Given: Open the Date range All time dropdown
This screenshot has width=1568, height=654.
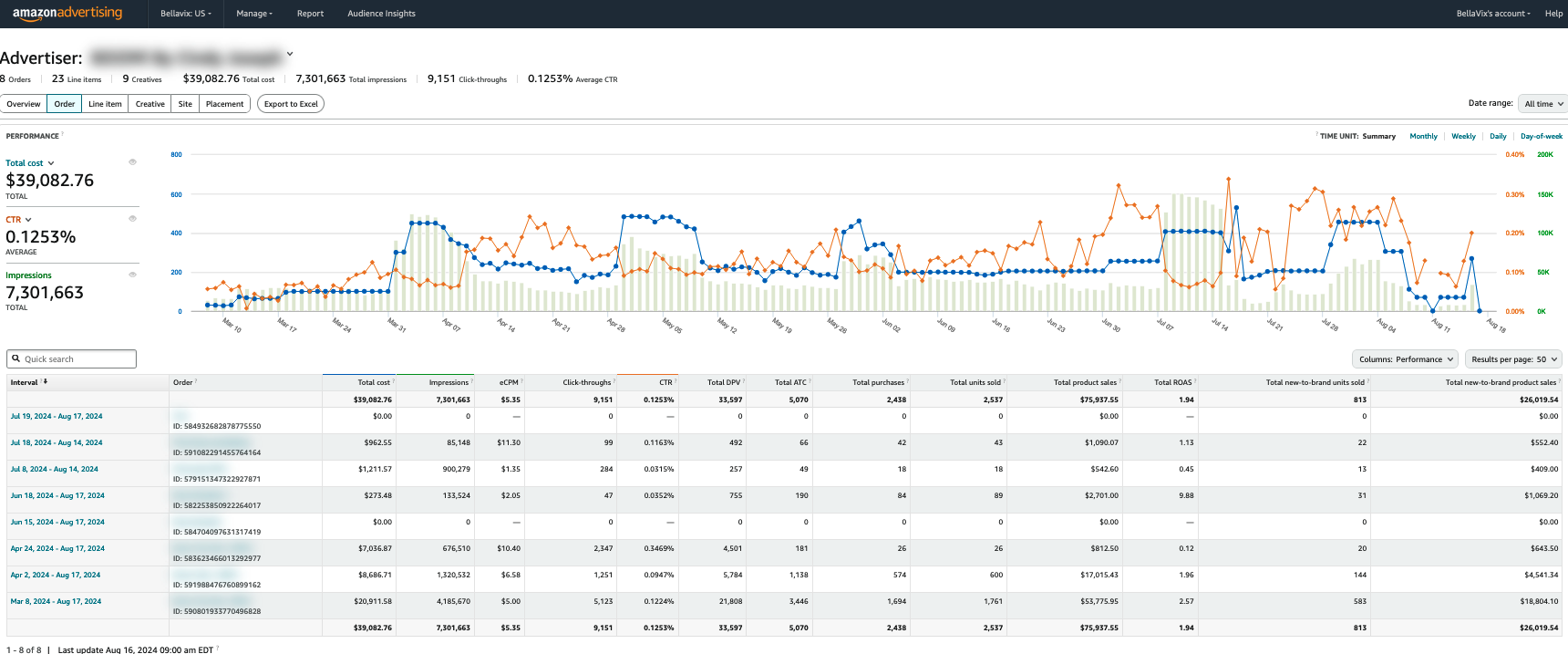Looking at the screenshot, I should (1543, 104).
